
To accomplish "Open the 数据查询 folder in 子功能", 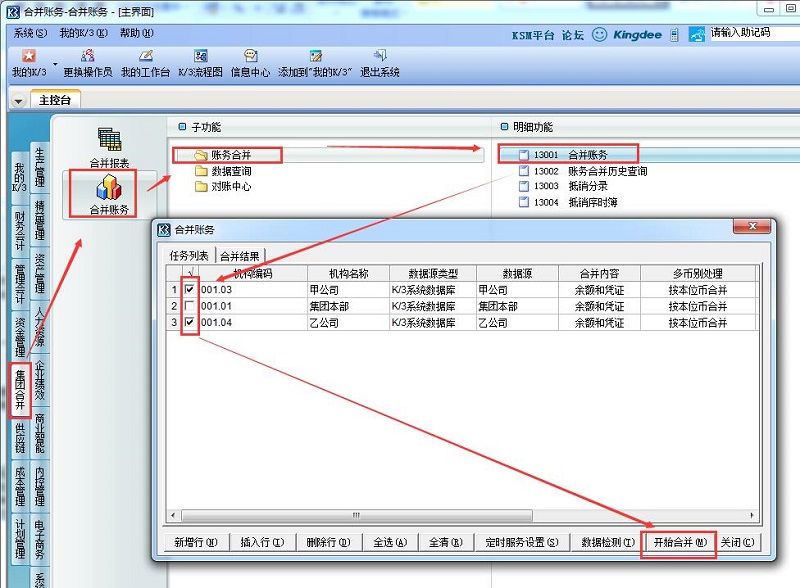I will pos(230,171).
